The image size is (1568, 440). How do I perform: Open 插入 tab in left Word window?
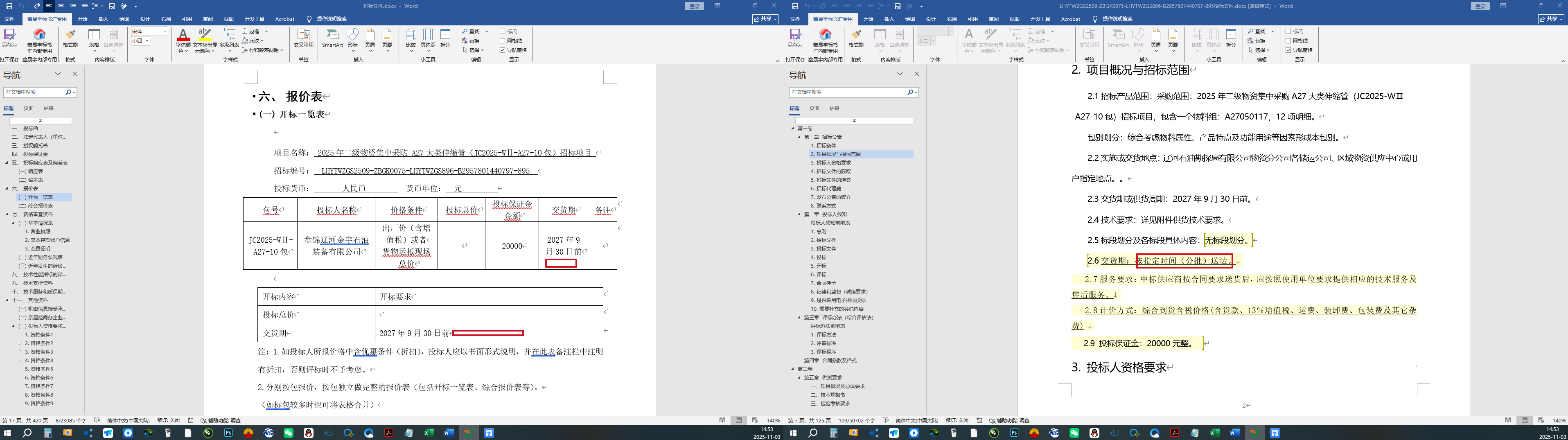[x=104, y=19]
